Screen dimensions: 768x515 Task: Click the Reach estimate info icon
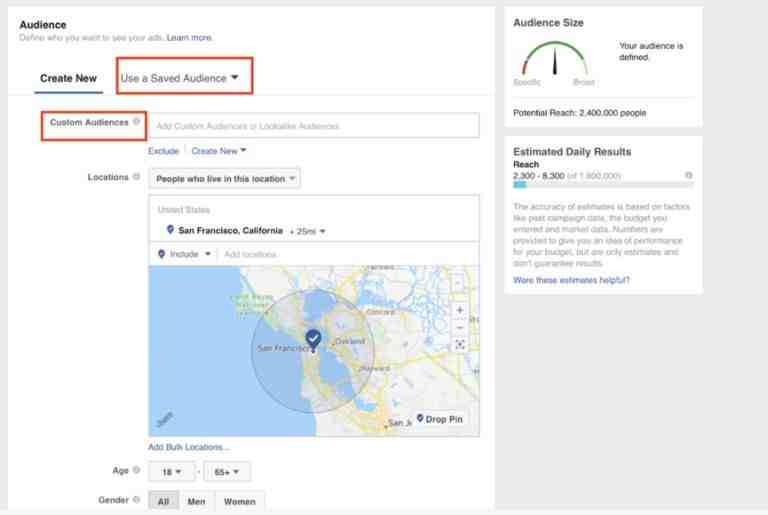tap(688, 175)
